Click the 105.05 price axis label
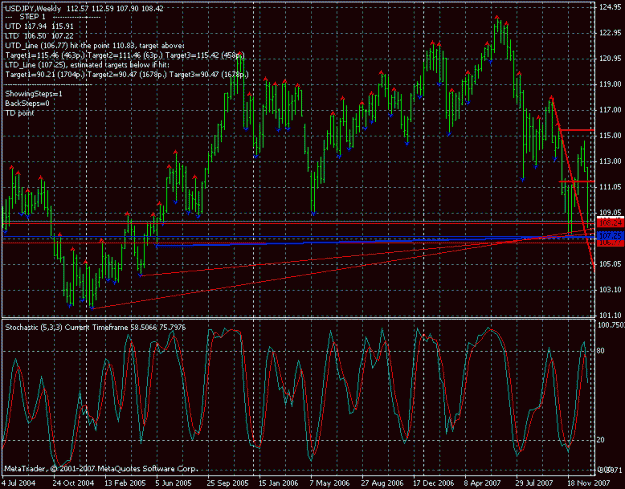 click(x=610, y=264)
